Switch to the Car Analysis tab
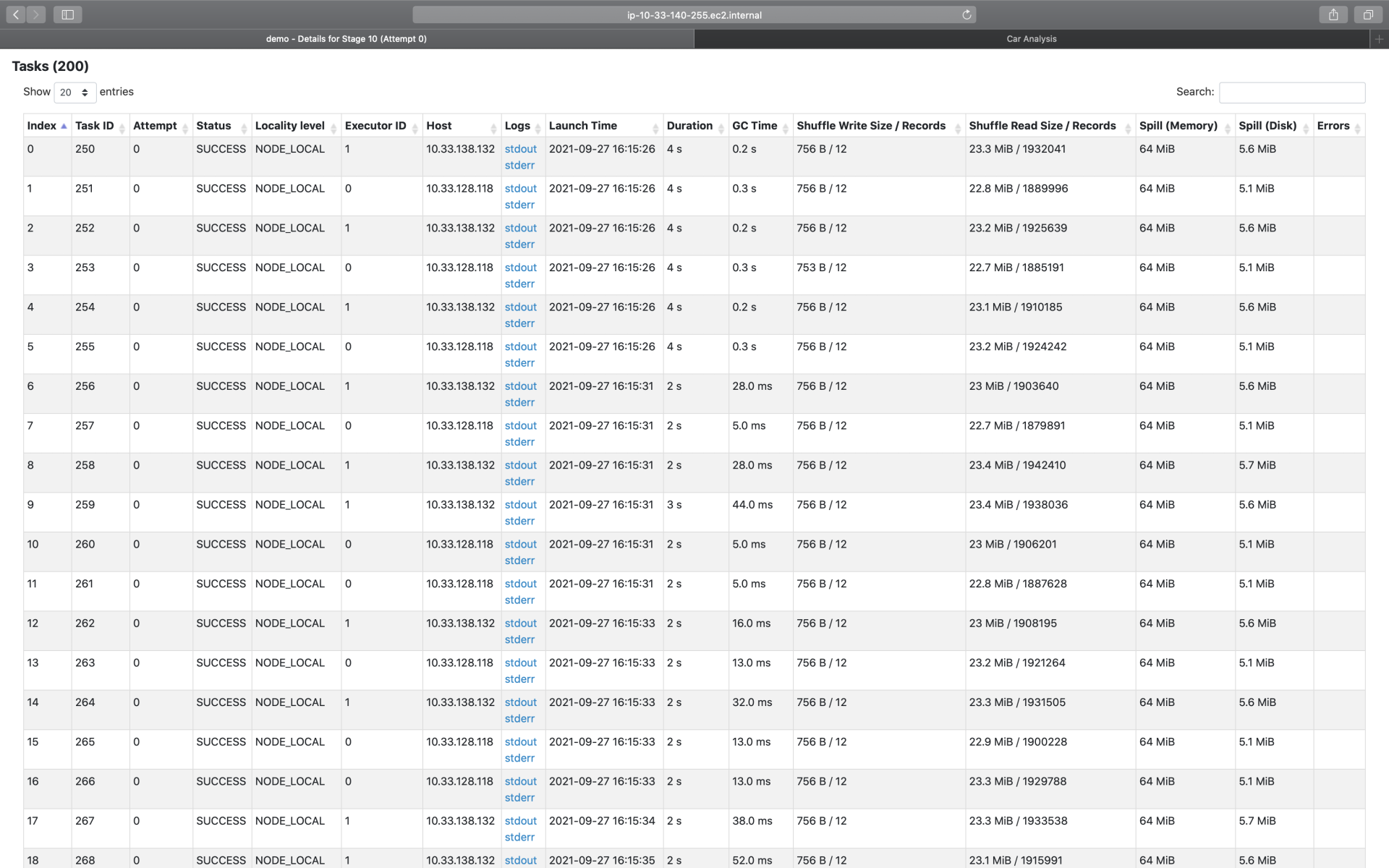1389x868 pixels. pos(1031,39)
